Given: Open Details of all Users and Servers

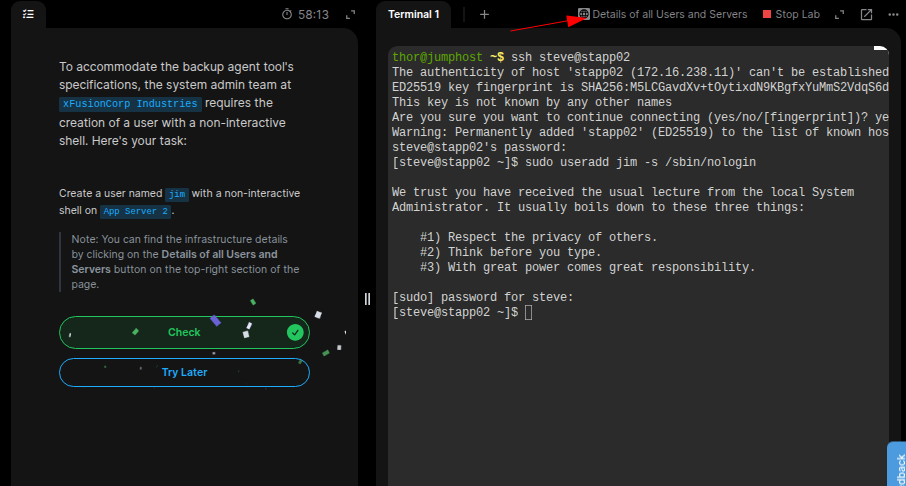Looking at the screenshot, I should click(669, 15).
